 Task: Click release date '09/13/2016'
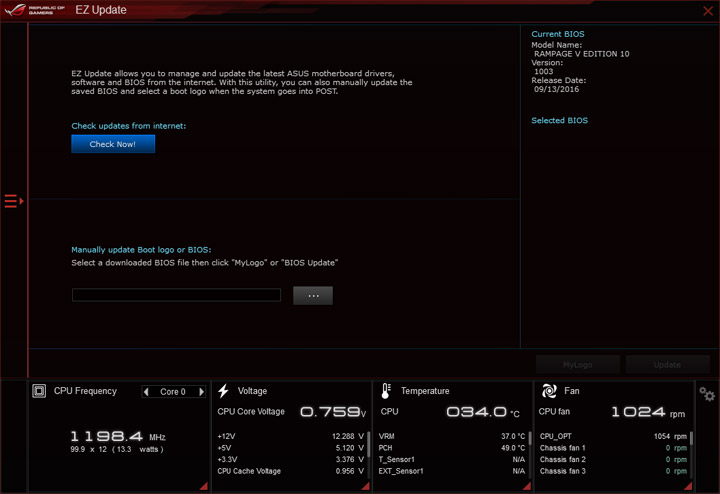[557, 89]
